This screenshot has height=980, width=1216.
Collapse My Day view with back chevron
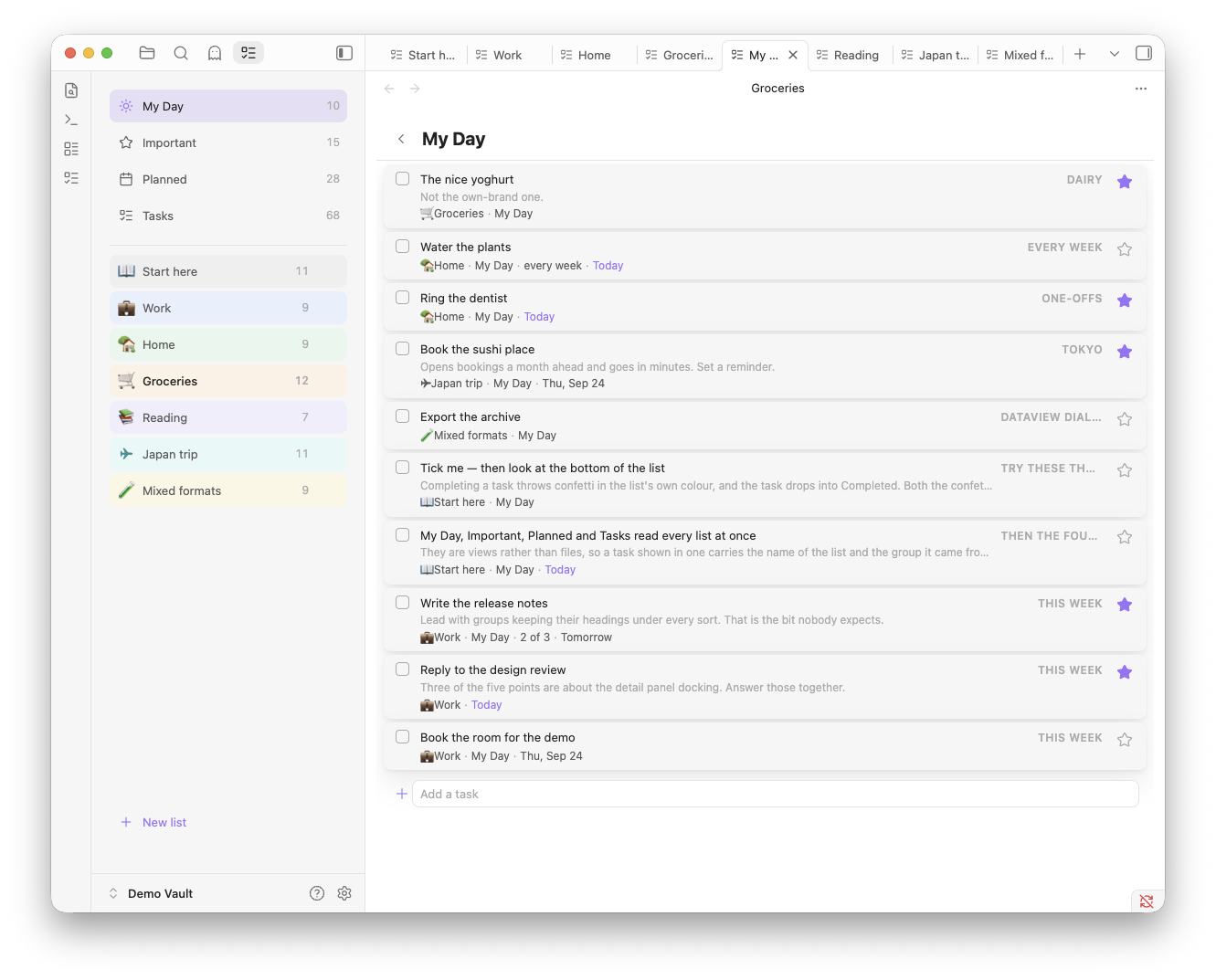(x=401, y=139)
